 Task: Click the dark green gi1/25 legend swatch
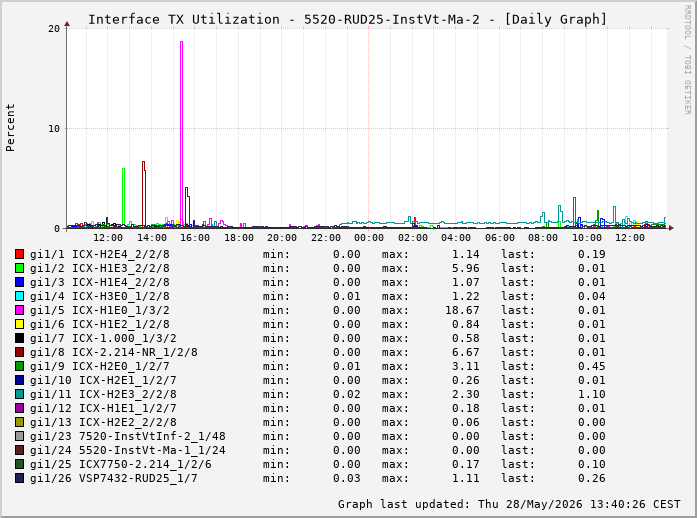(19, 464)
